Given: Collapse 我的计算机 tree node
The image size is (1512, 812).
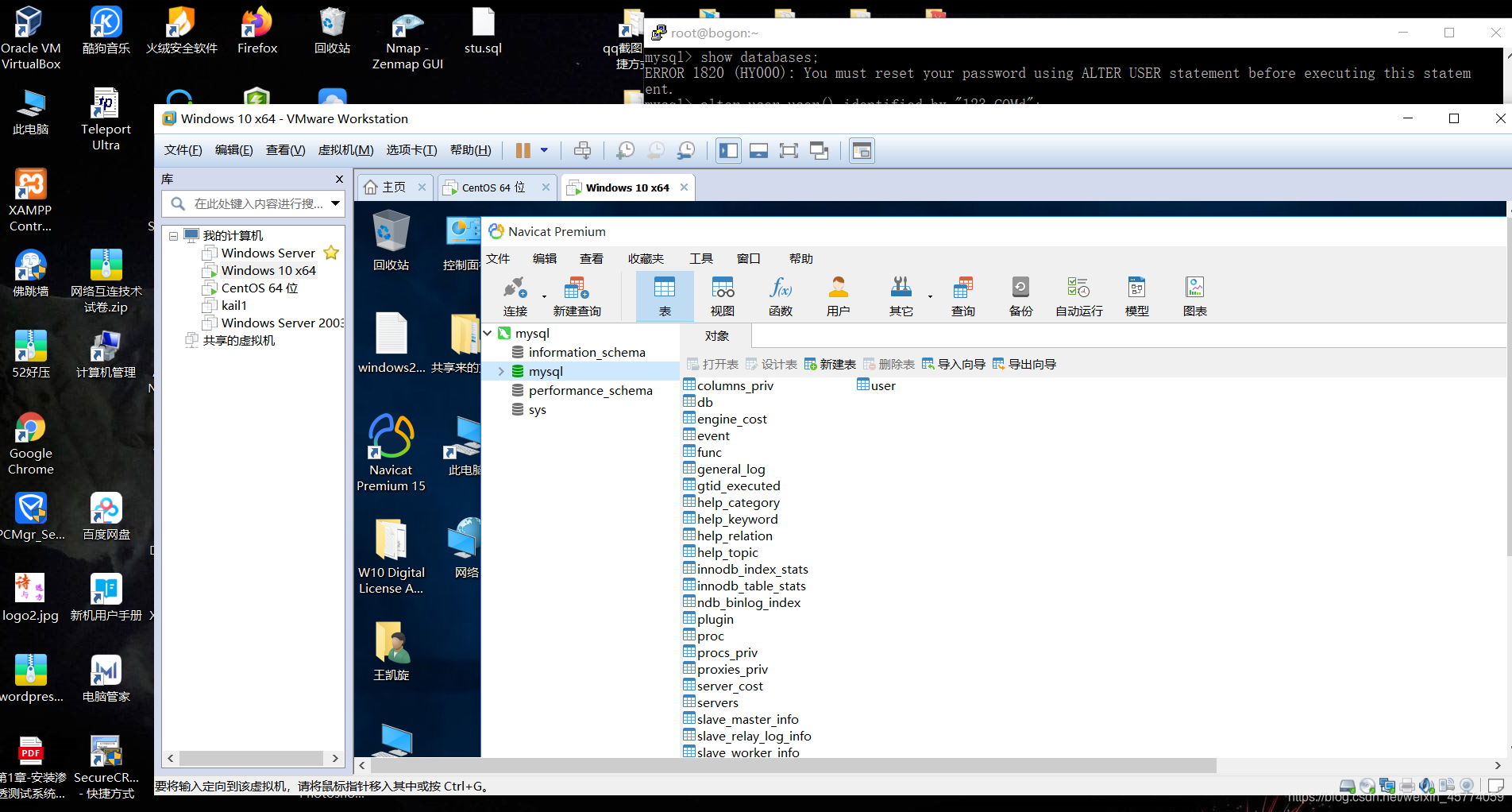Looking at the screenshot, I should pos(173,236).
